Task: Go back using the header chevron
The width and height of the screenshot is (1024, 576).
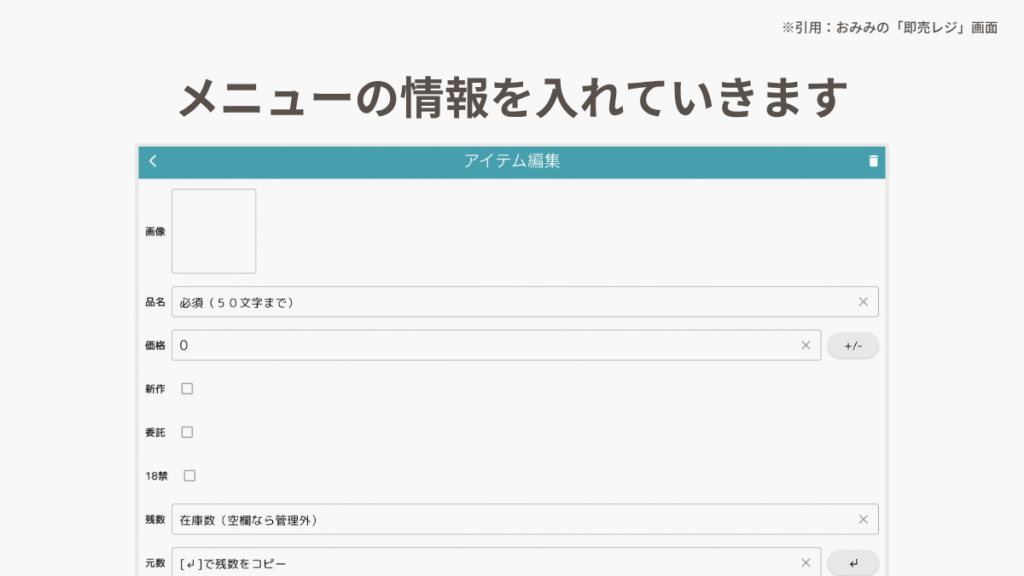Action: [x=153, y=161]
